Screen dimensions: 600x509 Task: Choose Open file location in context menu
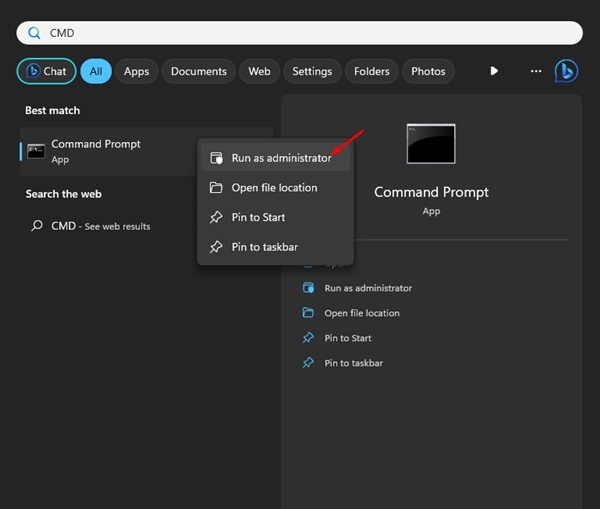[x=273, y=188]
